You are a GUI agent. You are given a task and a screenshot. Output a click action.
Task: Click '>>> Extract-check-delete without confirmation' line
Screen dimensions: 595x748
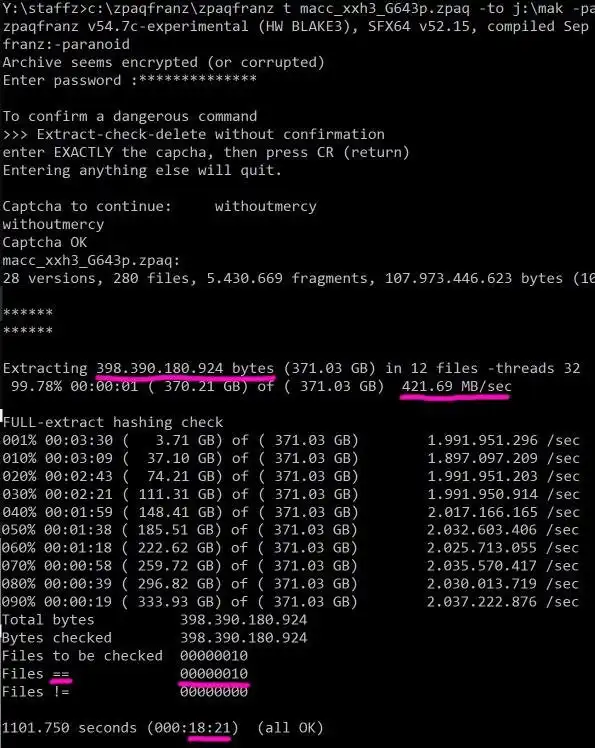click(x=194, y=135)
